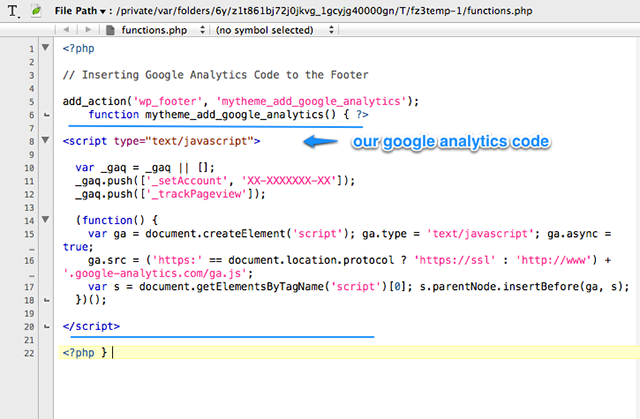Click line number 3 in the gutter
The width and height of the screenshot is (640, 419).
tap(31, 75)
